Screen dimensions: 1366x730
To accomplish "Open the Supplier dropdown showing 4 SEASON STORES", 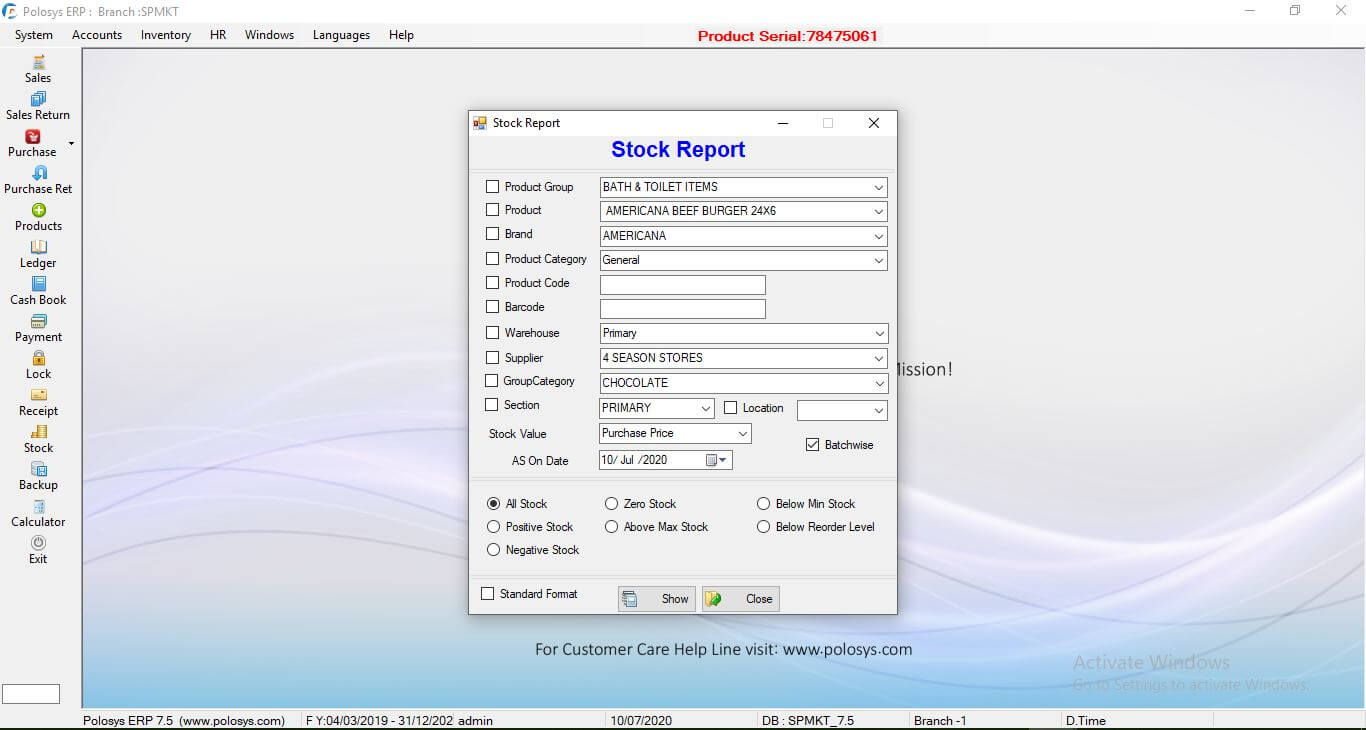I will click(x=743, y=358).
